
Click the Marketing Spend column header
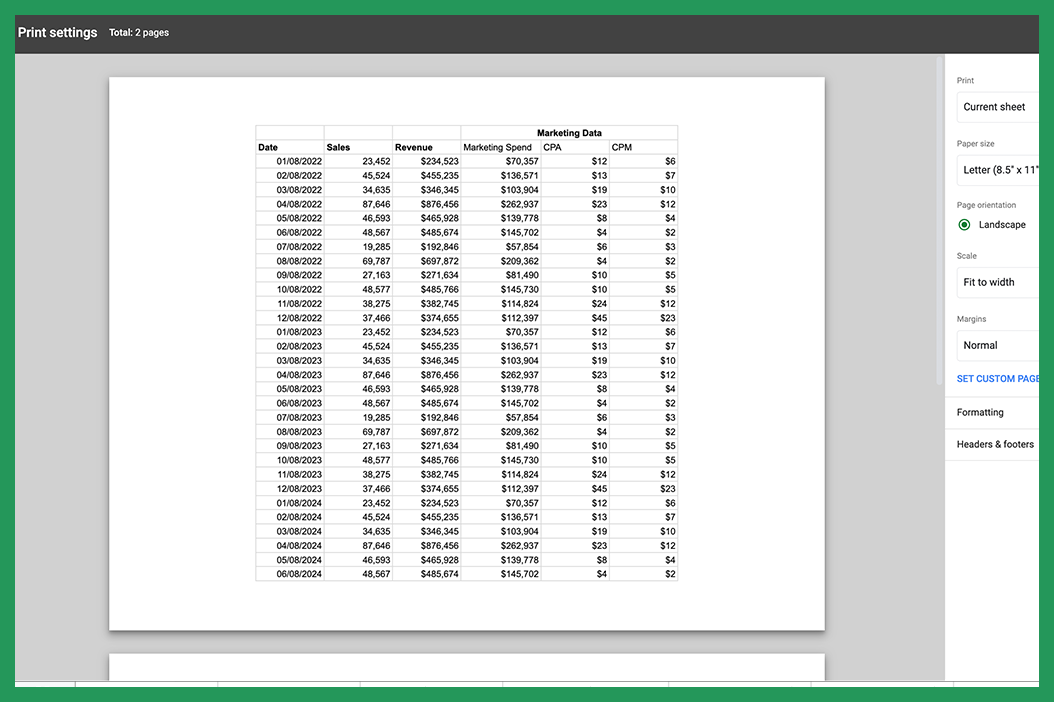497,146
